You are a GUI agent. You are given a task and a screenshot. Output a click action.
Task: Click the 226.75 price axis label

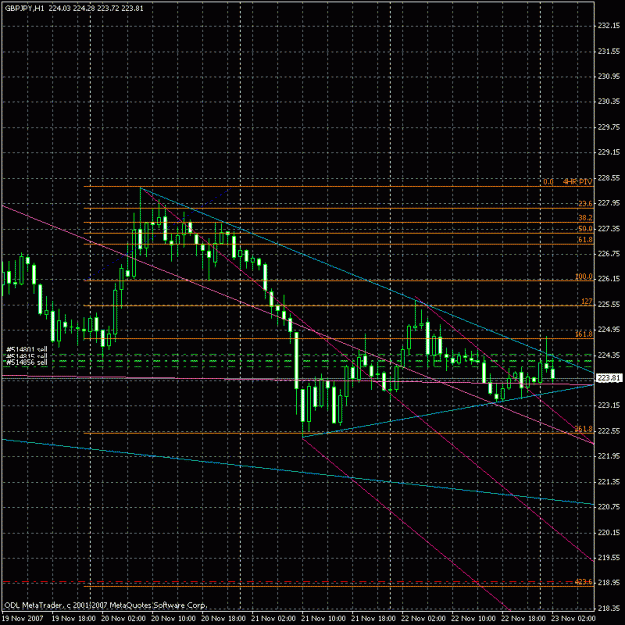point(609,254)
